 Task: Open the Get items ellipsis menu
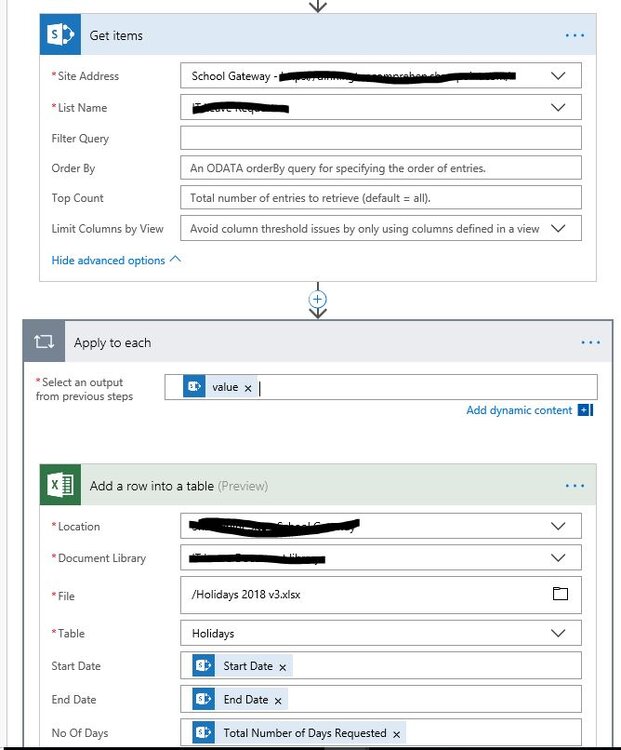coord(574,35)
